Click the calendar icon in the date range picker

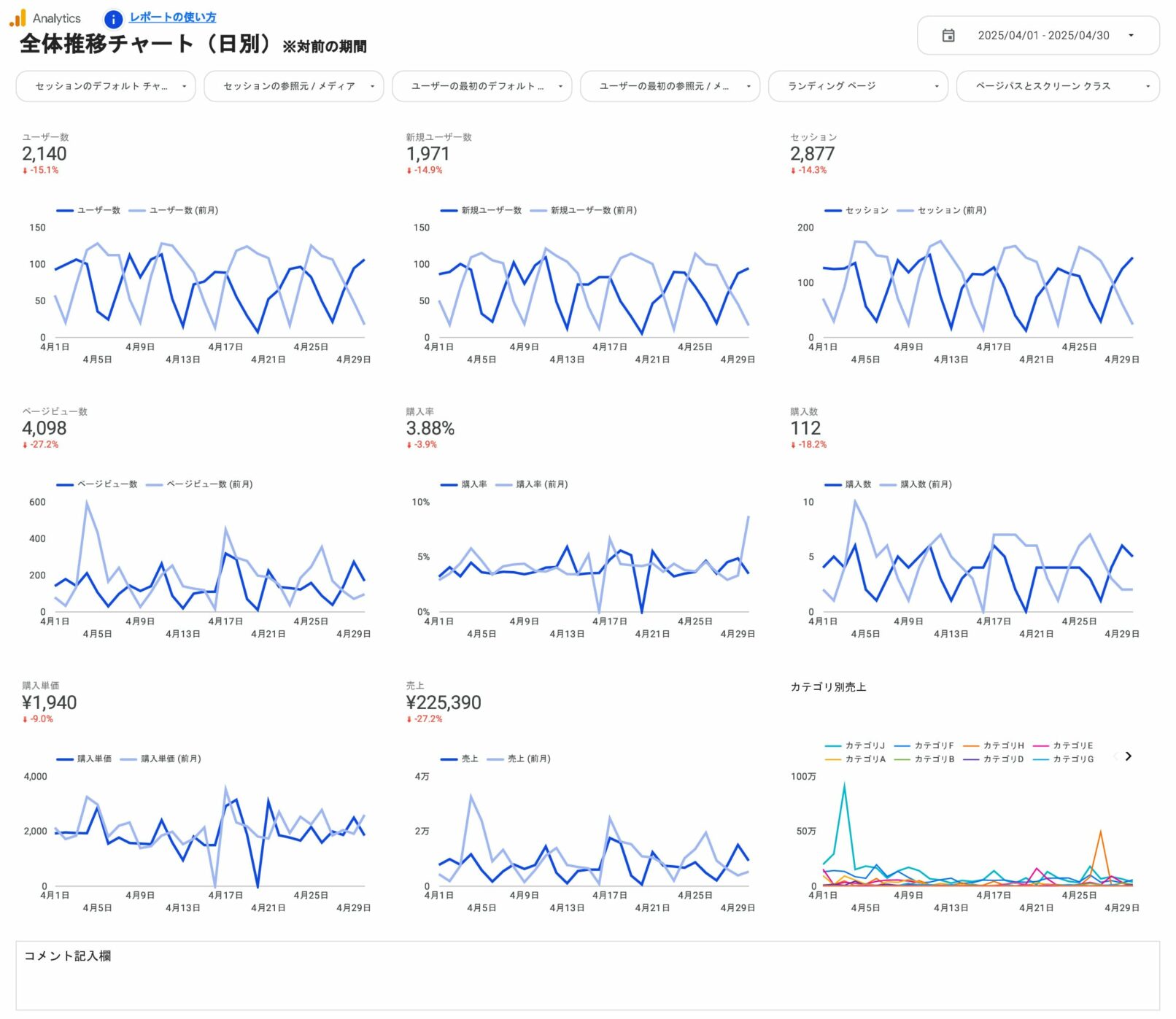pyautogui.click(x=948, y=35)
